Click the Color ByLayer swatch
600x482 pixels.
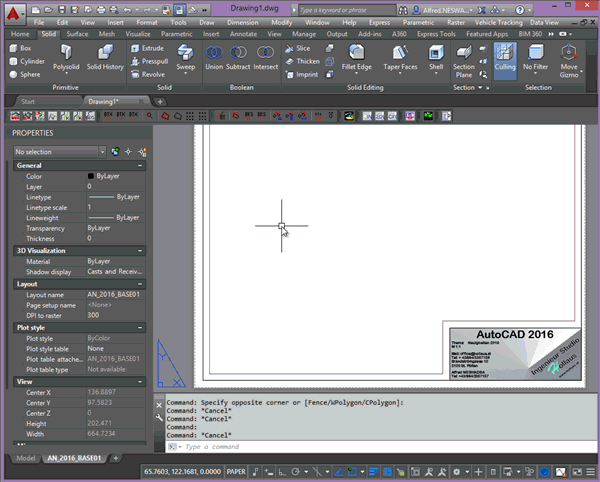pos(90,176)
